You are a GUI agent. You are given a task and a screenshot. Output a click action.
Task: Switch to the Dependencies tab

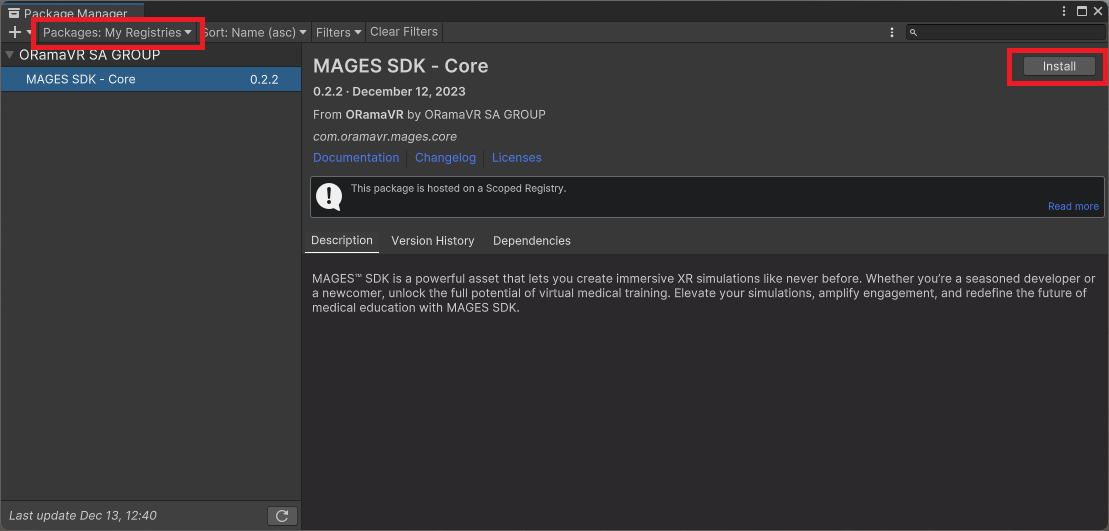point(532,241)
